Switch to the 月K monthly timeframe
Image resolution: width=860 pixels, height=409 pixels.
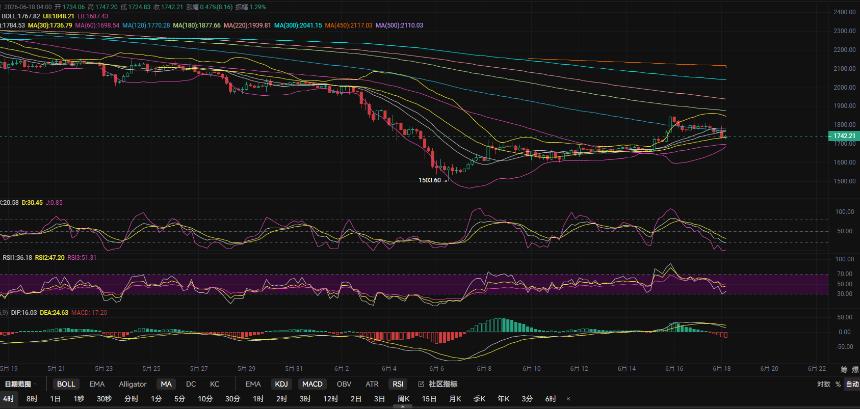click(455, 399)
